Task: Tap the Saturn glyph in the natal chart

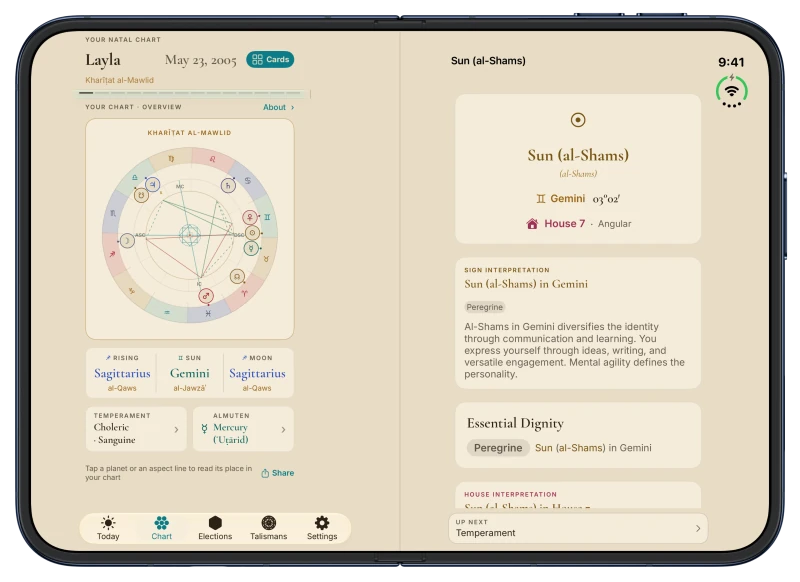Action: click(228, 186)
